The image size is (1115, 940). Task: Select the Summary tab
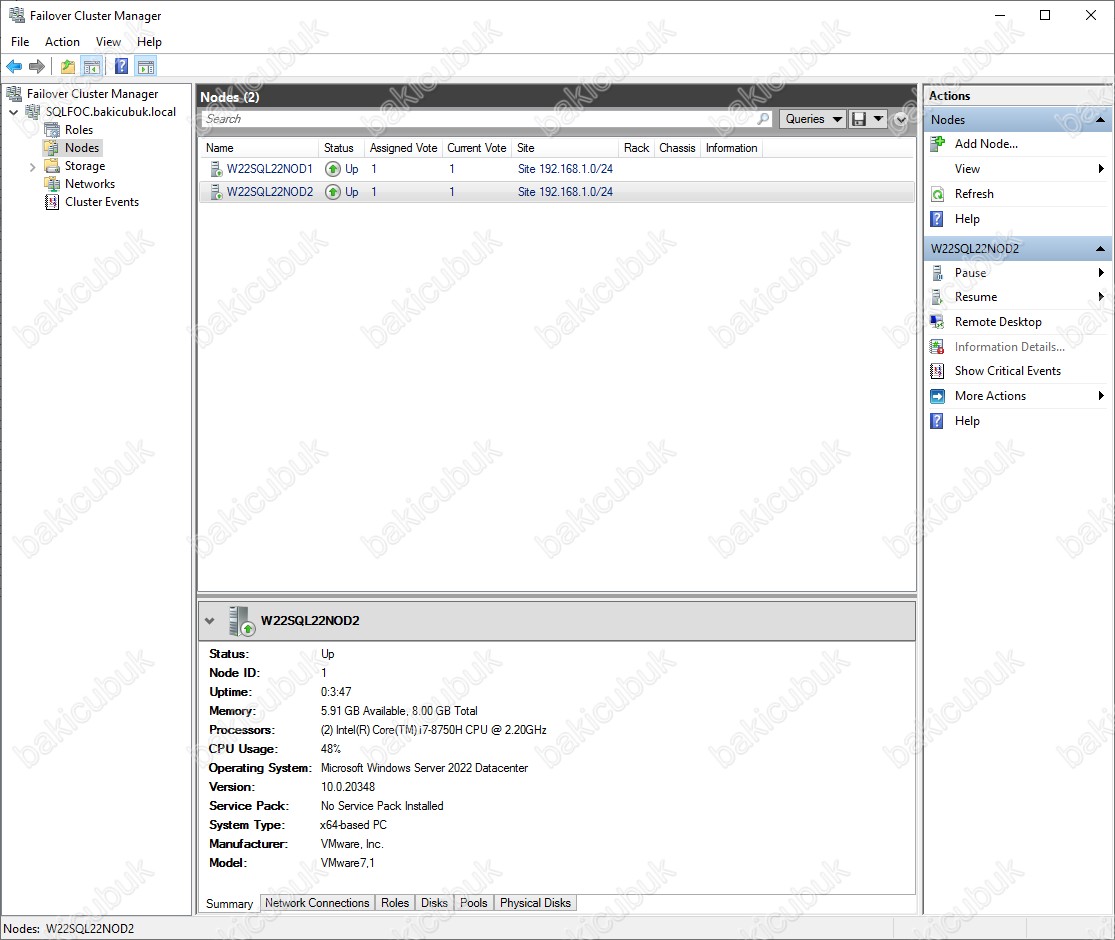229,904
